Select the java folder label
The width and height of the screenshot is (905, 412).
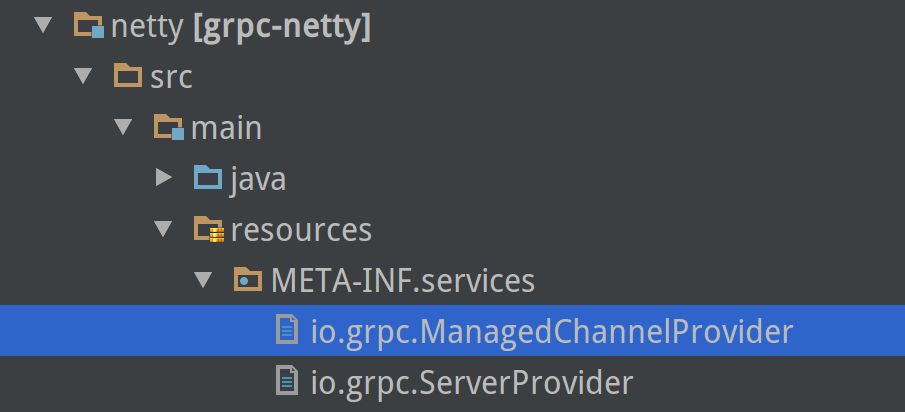[x=258, y=179]
